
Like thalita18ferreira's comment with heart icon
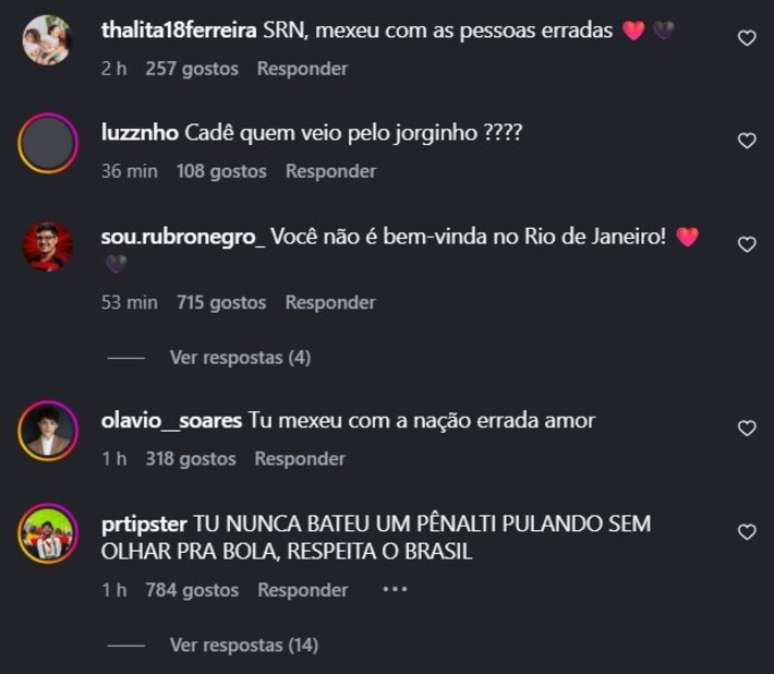pyautogui.click(x=747, y=38)
